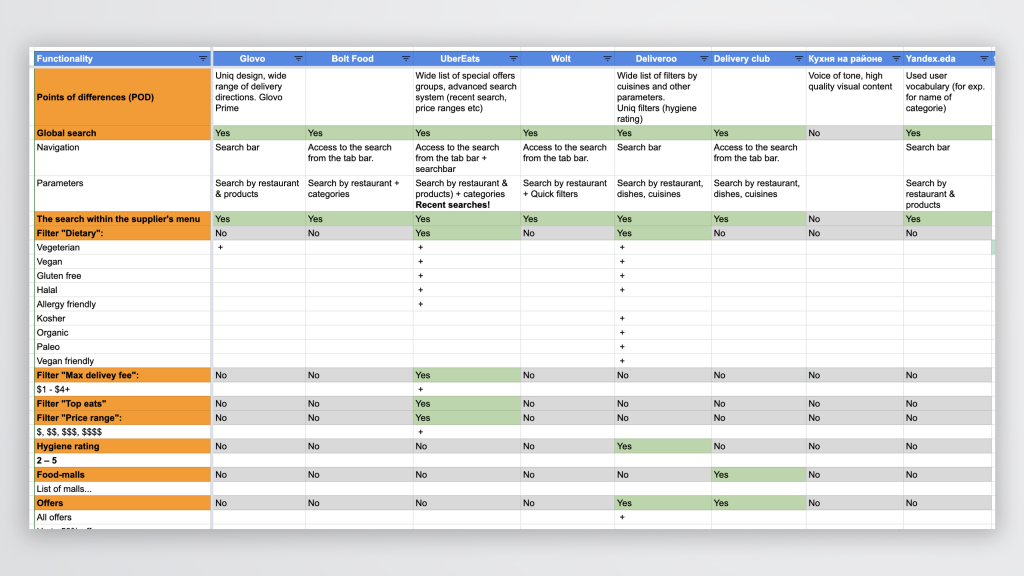The image size is (1024, 576).
Task: Click the 2 – 5 cell
Action: point(122,460)
